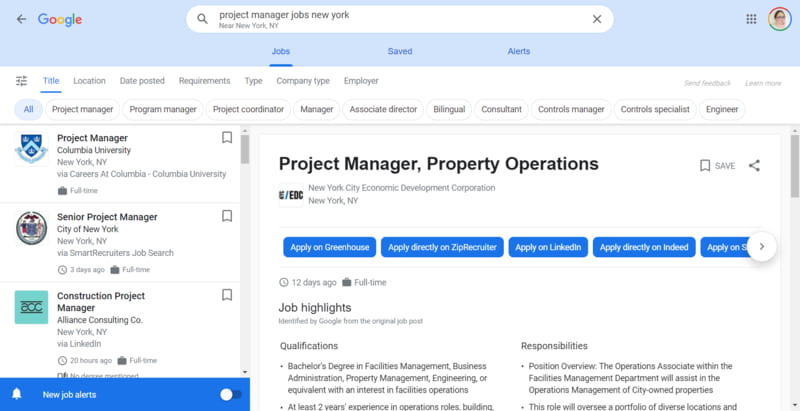Viewport: 800px width, 411px height.
Task: Click the job list scroll down arrow
Action: (245, 373)
